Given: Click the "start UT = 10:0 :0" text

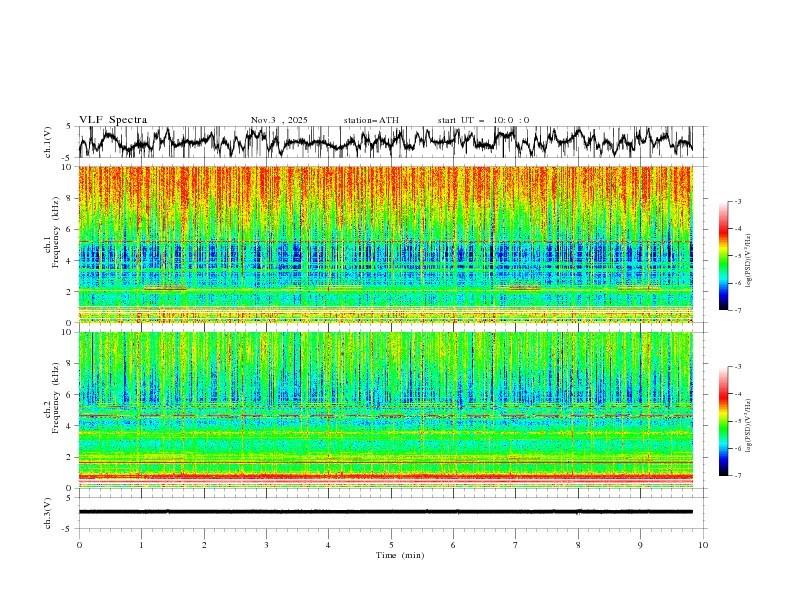Looking at the screenshot, I should (x=483, y=120).
